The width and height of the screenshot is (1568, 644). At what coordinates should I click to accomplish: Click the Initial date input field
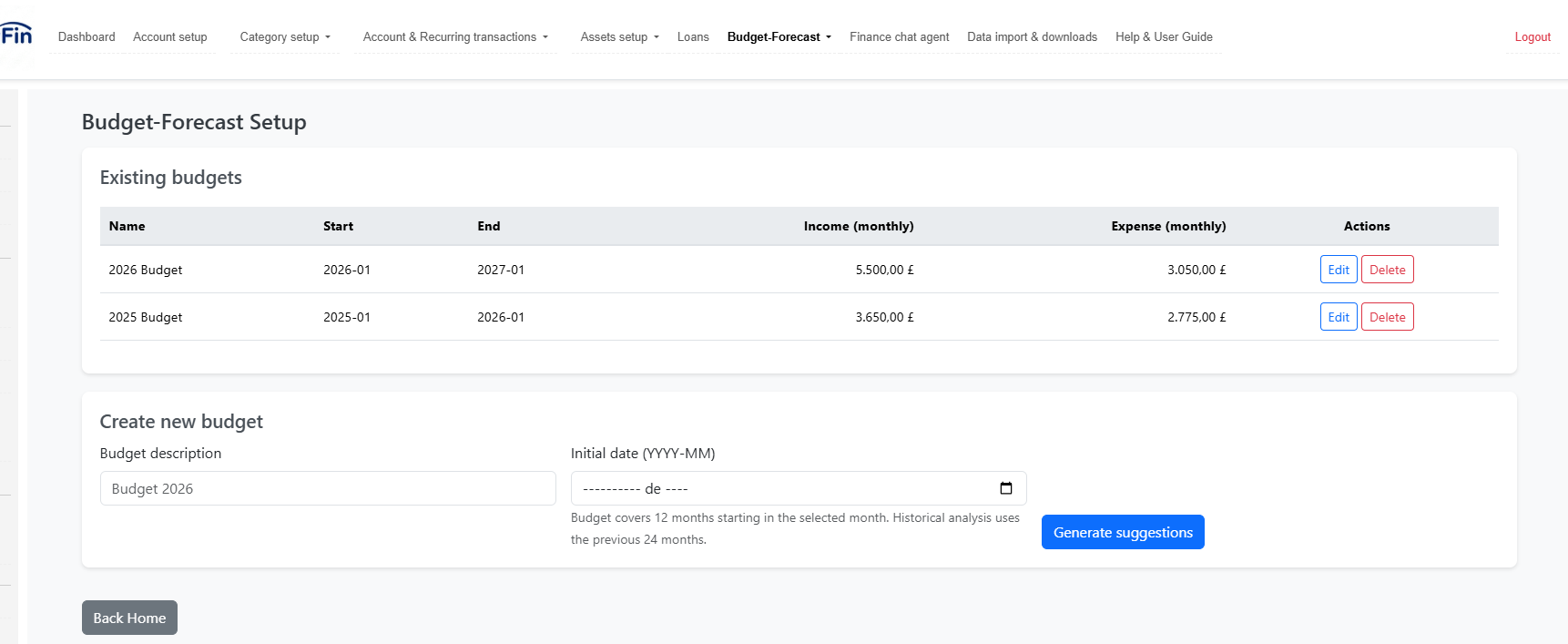tap(799, 488)
